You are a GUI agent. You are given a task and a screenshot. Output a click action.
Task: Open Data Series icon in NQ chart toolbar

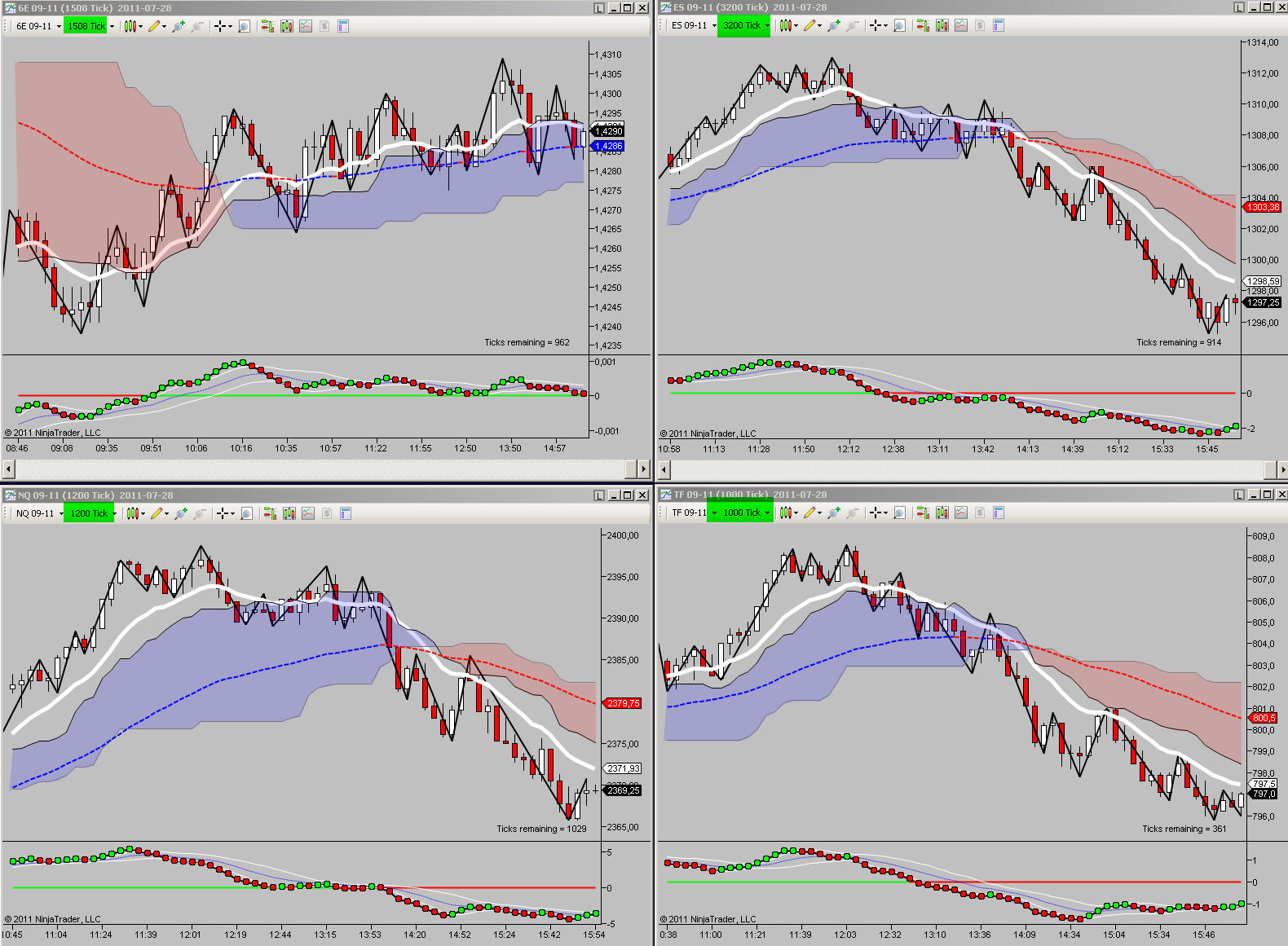click(x=289, y=513)
